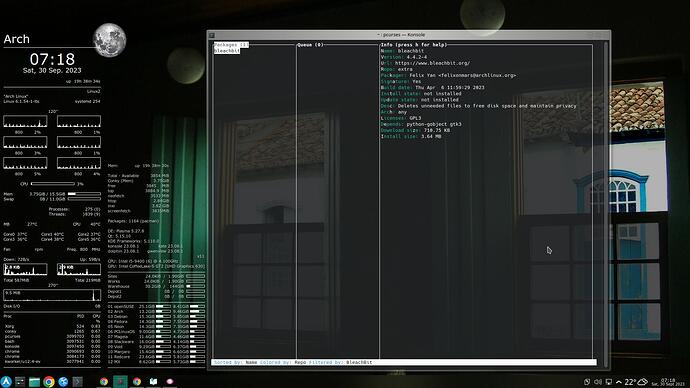The height and width of the screenshot is (388, 690).
Task: Click the Konsole window menu icon in titlebar
Action: pyautogui.click(x=212, y=35)
